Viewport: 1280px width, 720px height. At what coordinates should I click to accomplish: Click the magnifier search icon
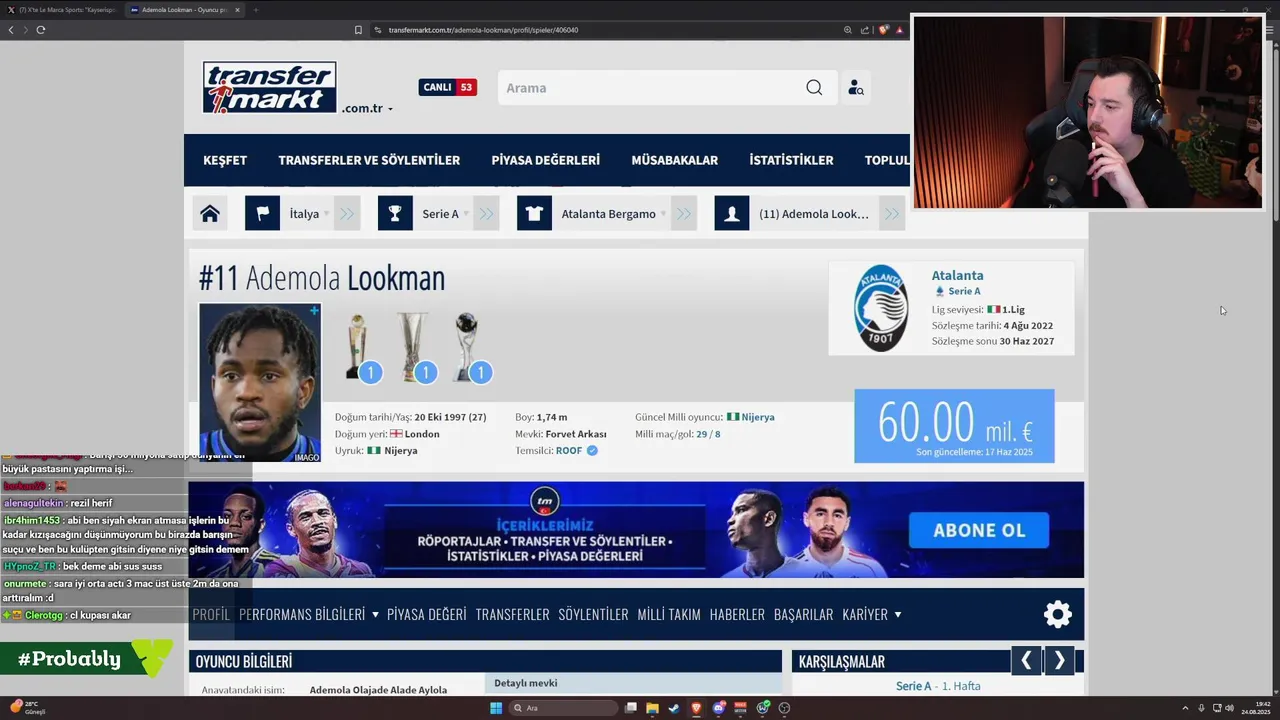click(x=814, y=88)
